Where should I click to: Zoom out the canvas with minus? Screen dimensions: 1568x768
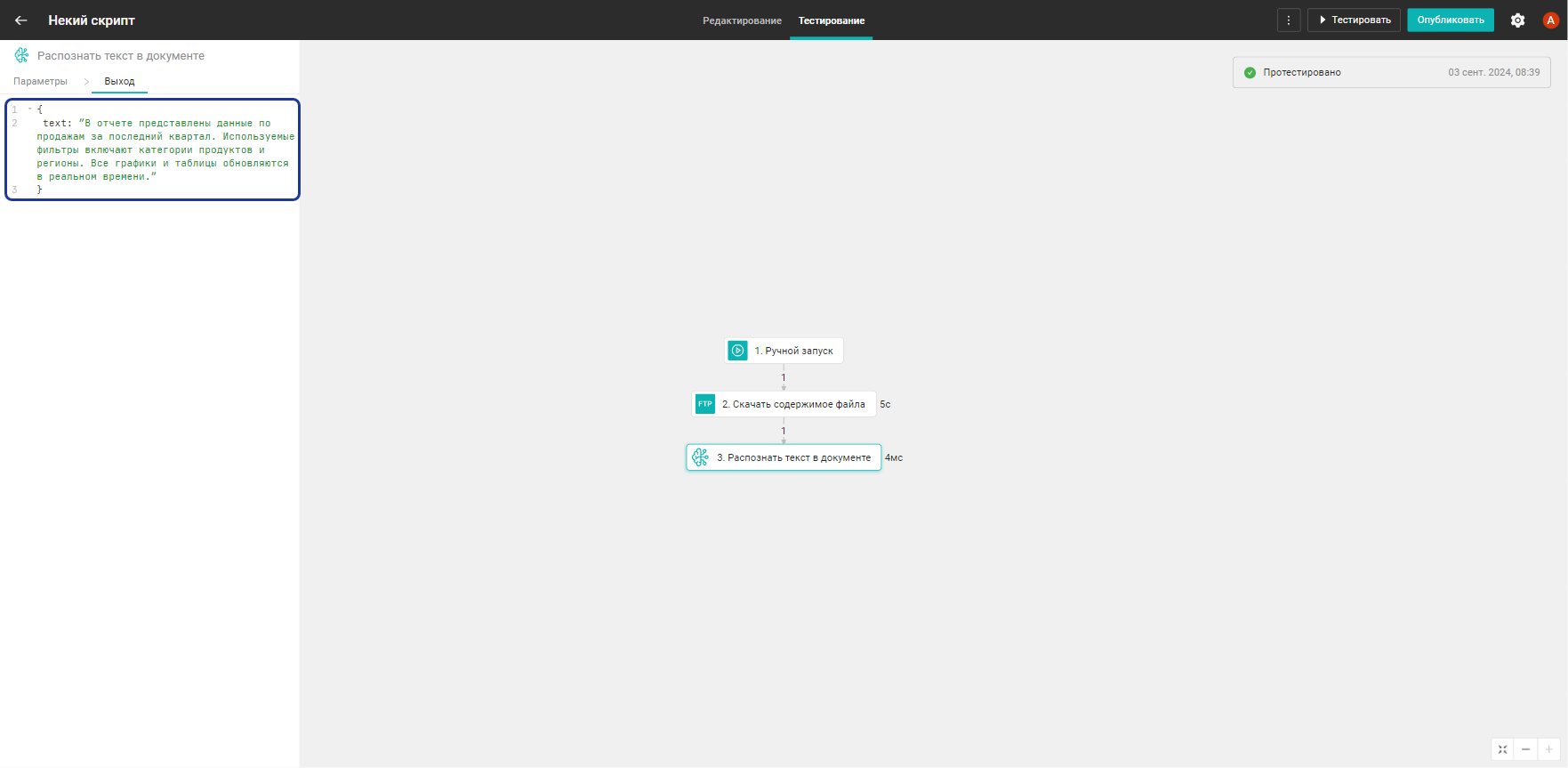tap(1525, 749)
